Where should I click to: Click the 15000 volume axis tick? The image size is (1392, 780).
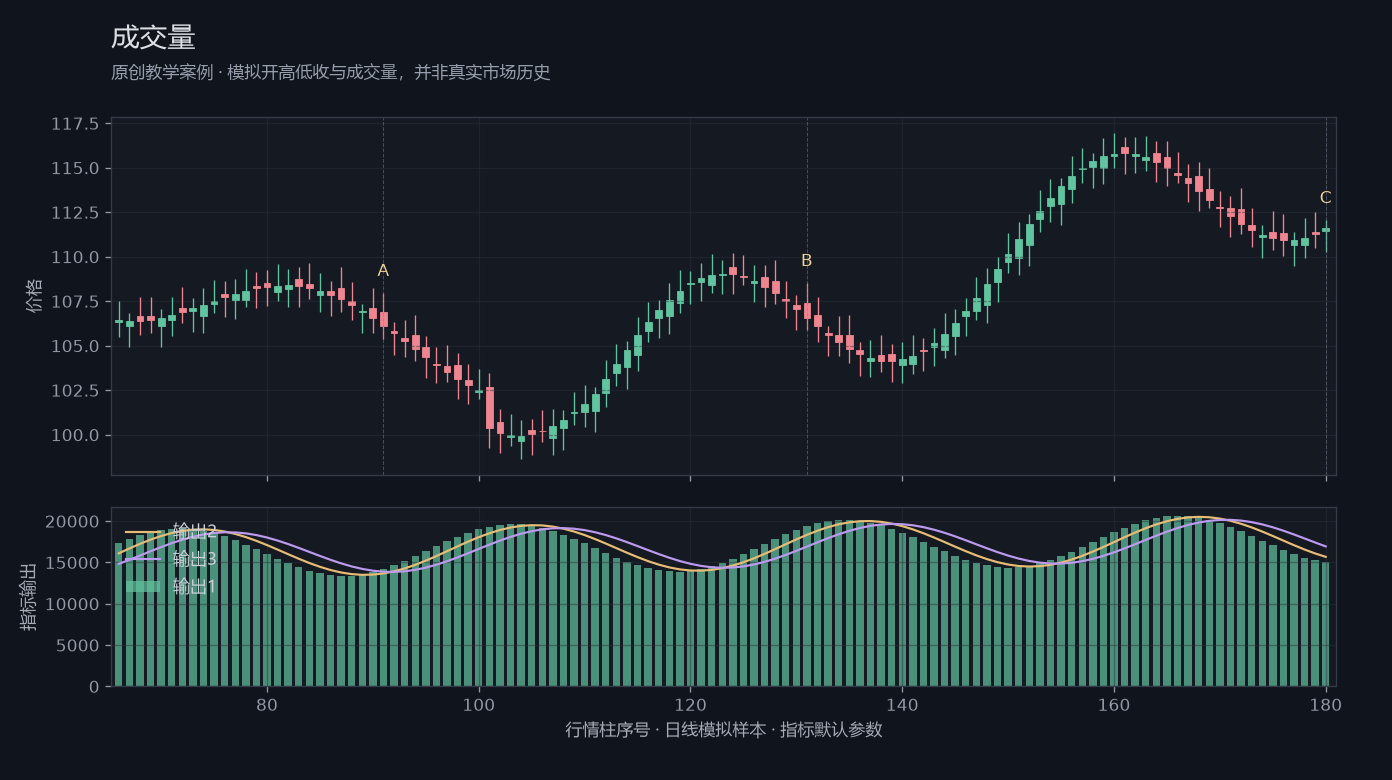coord(73,563)
